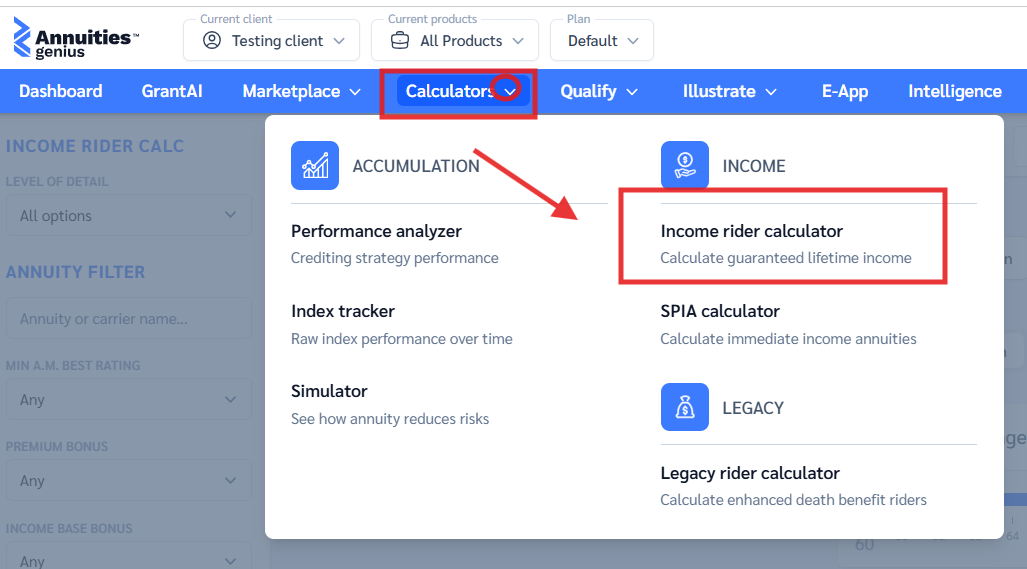Screen dimensions: 1027x569
Task: Open the Plan Default dropdown
Action: pyautogui.click(x=602, y=41)
